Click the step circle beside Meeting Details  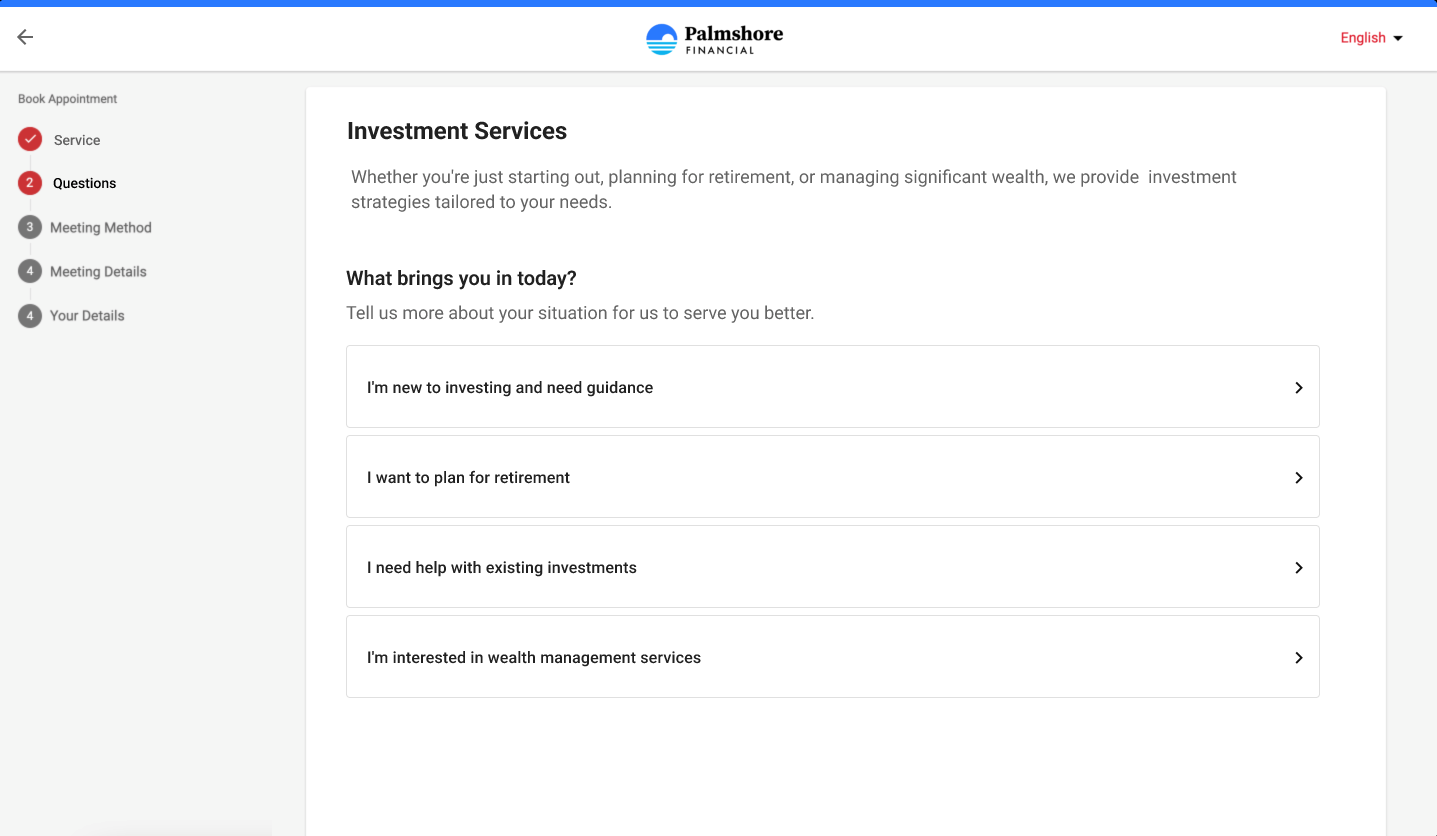pyautogui.click(x=30, y=271)
